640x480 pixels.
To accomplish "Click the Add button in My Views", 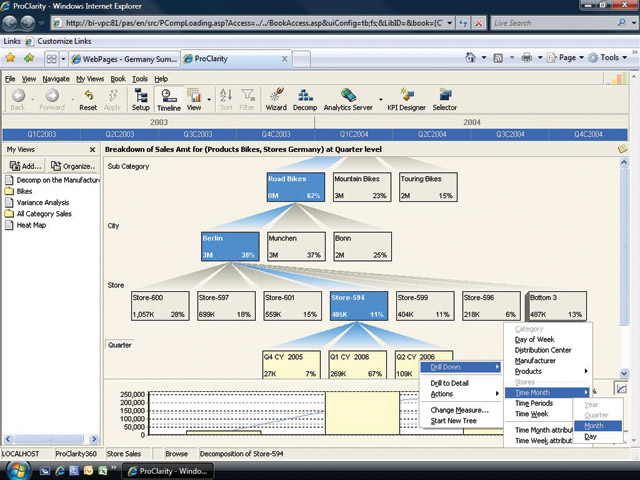I will 26,166.
